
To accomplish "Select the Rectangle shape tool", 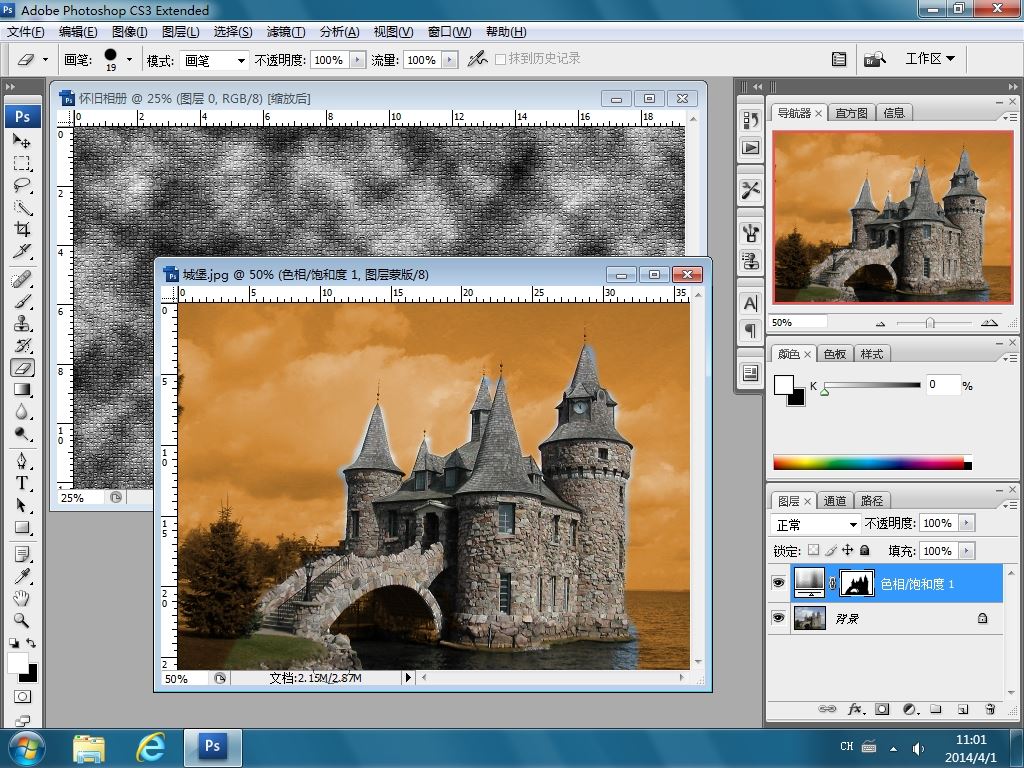I will [22, 528].
